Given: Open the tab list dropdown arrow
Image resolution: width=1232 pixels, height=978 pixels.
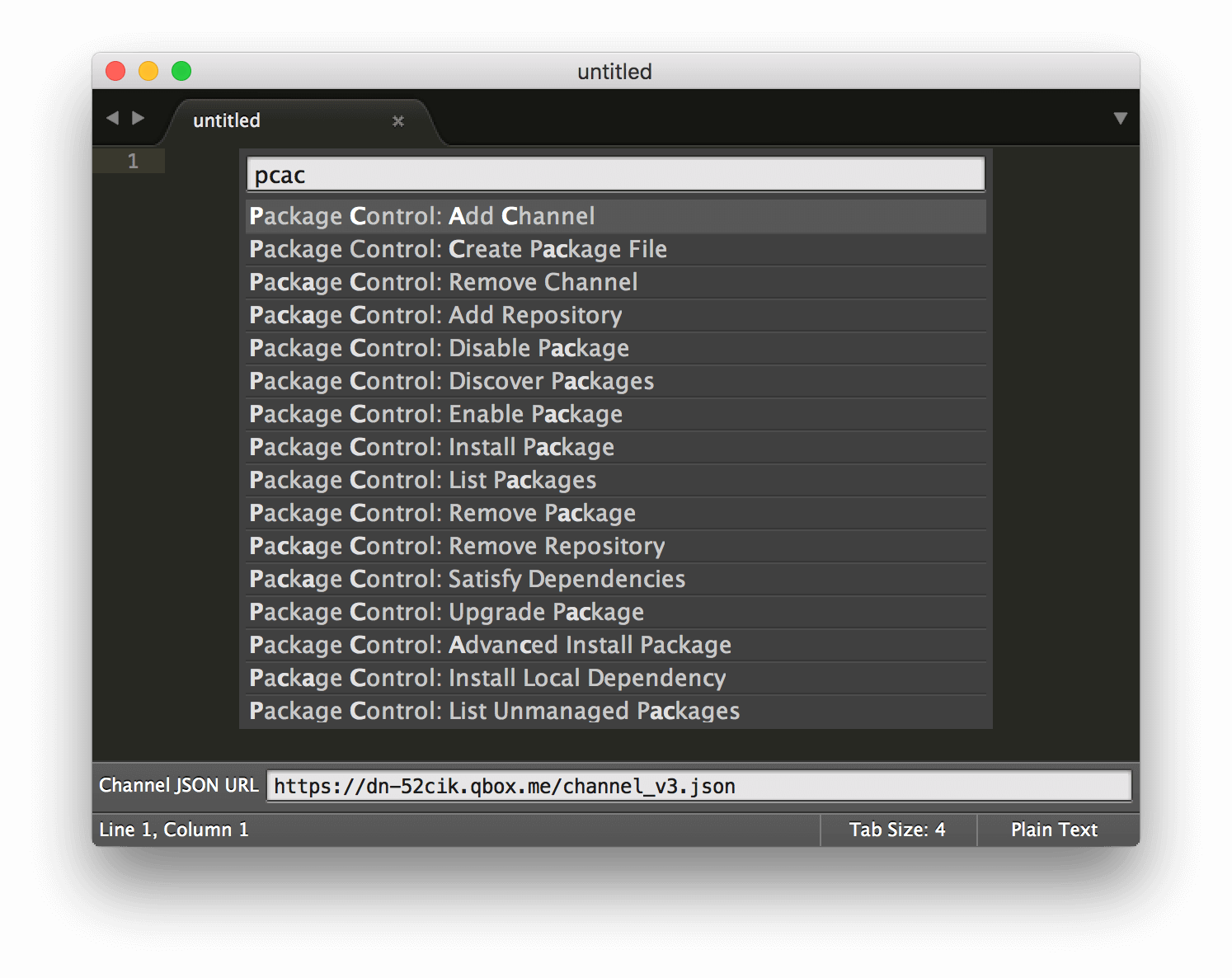Looking at the screenshot, I should tap(1120, 118).
